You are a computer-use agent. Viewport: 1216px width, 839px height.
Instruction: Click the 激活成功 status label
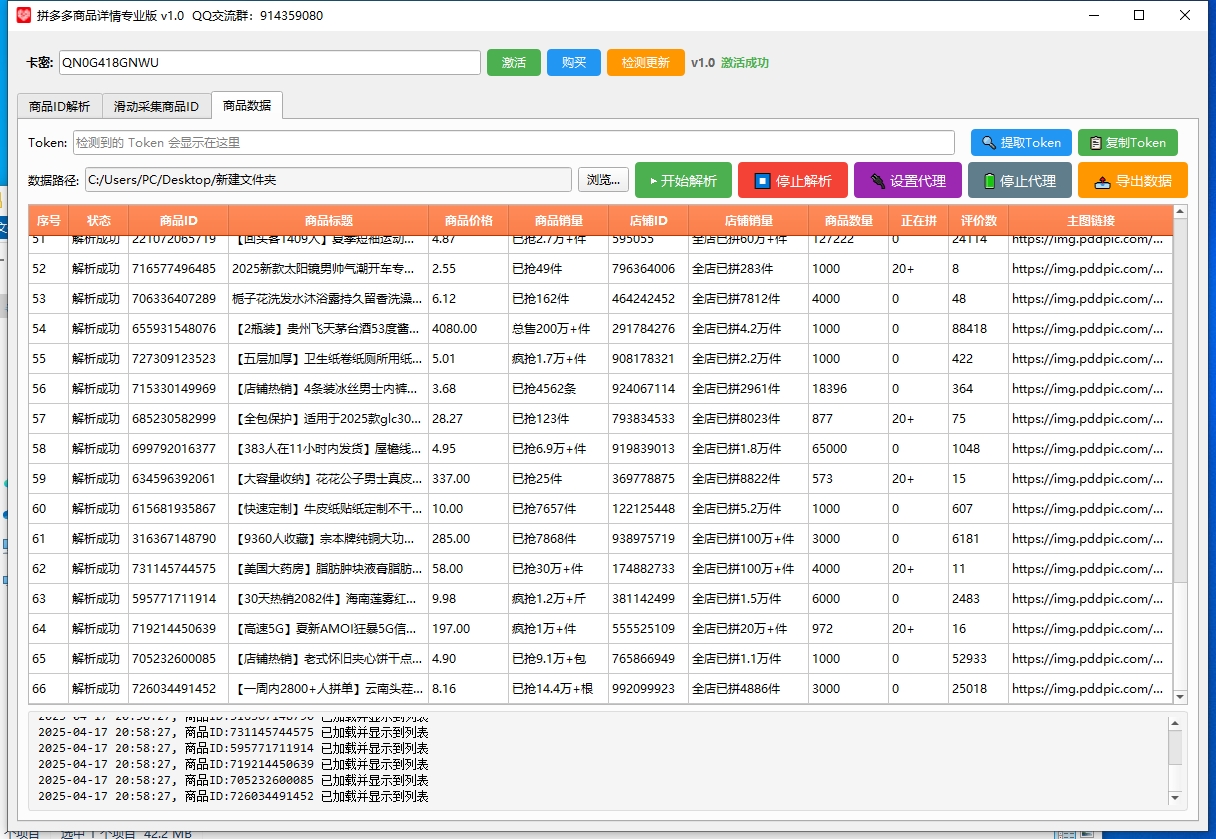(745, 63)
